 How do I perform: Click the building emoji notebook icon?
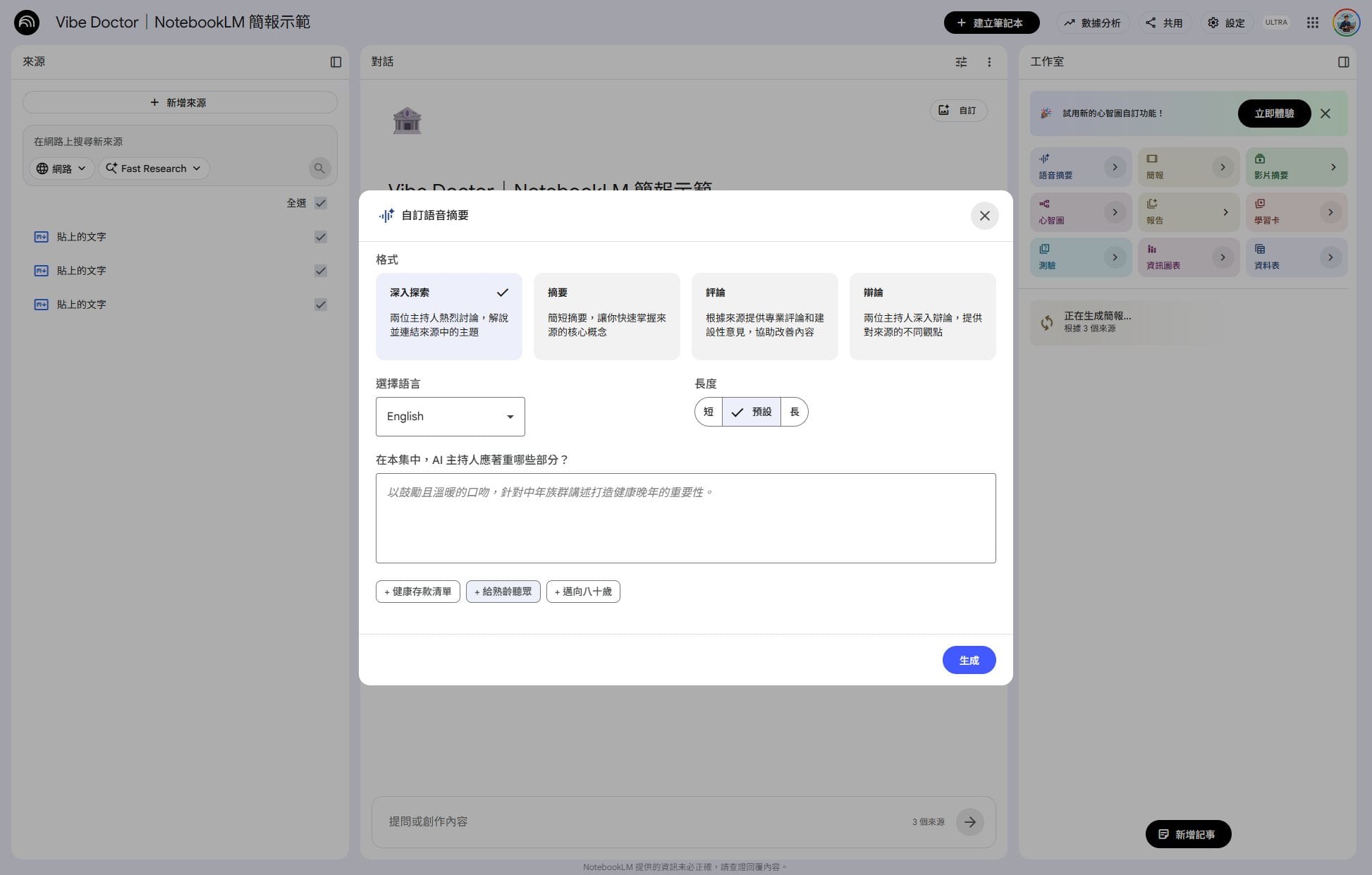(x=407, y=121)
